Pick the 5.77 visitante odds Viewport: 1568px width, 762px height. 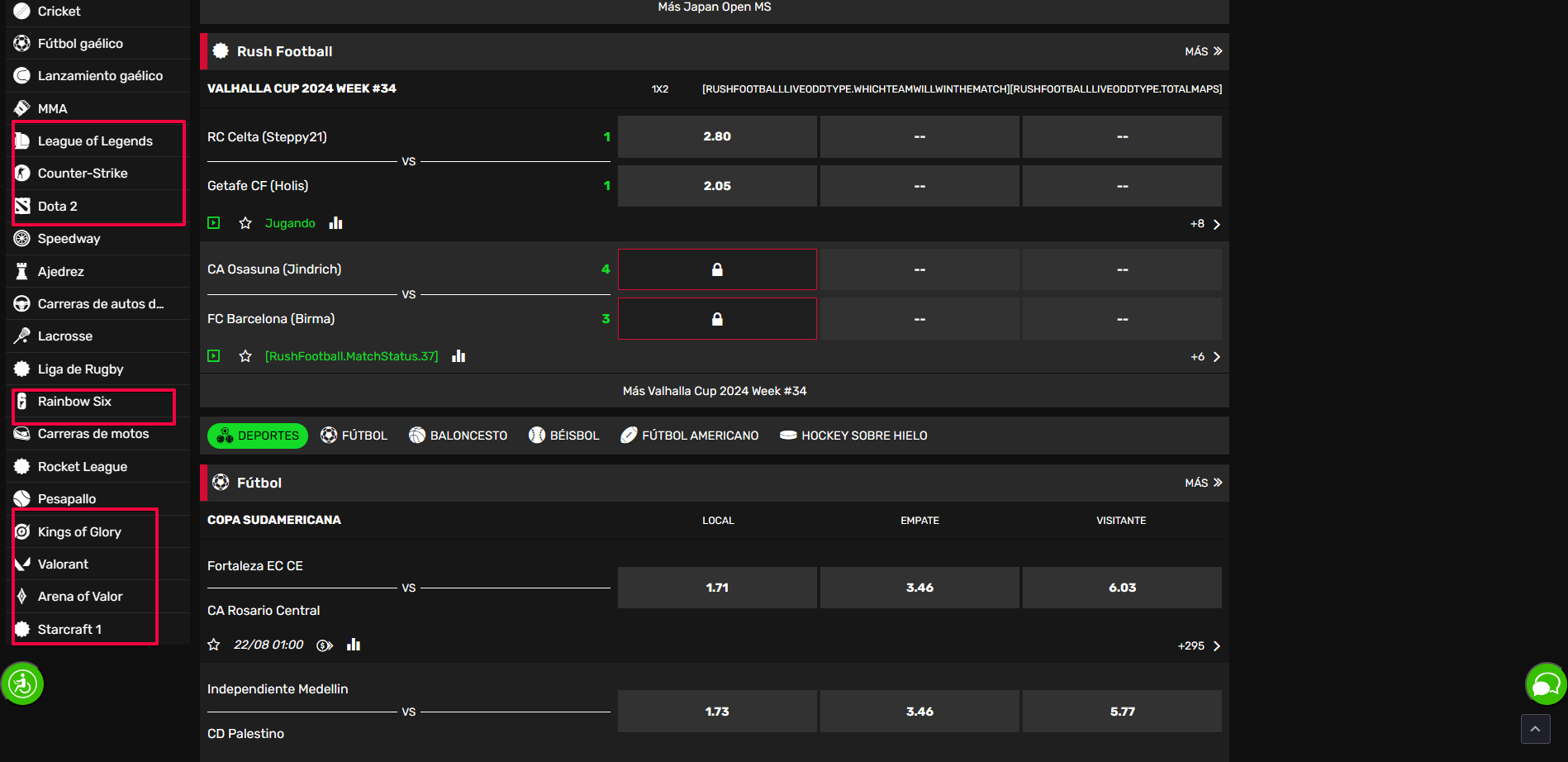(x=1122, y=712)
